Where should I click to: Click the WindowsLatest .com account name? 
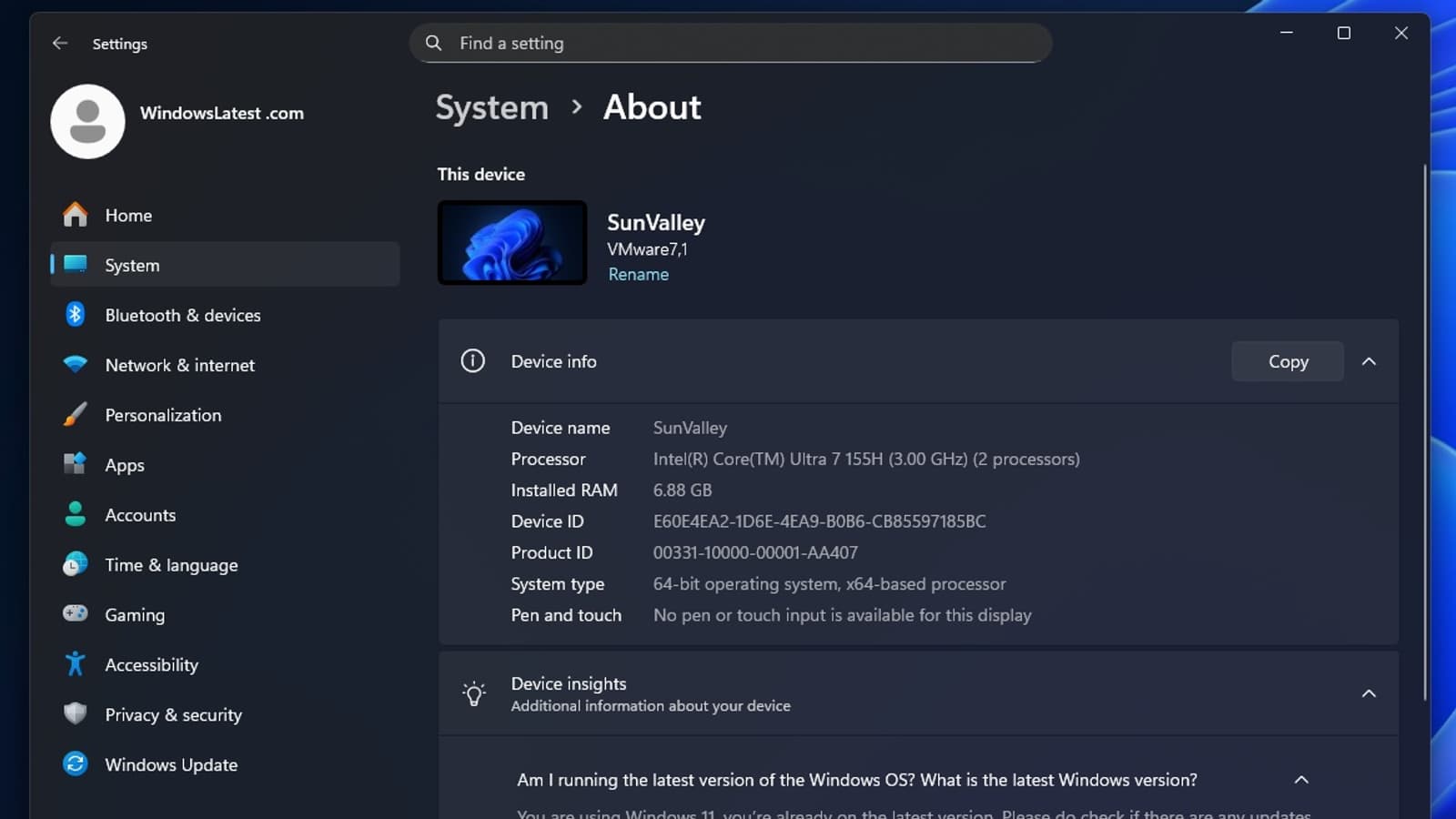tap(222, 113)
